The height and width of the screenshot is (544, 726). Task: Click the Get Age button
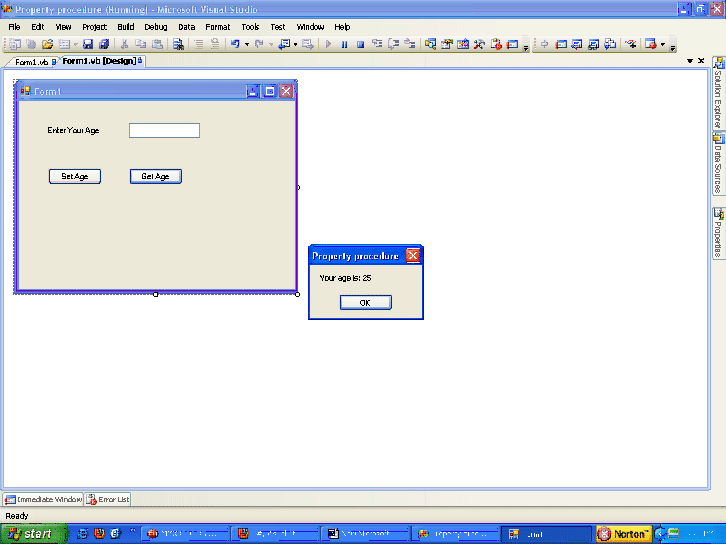coord(156,176)
